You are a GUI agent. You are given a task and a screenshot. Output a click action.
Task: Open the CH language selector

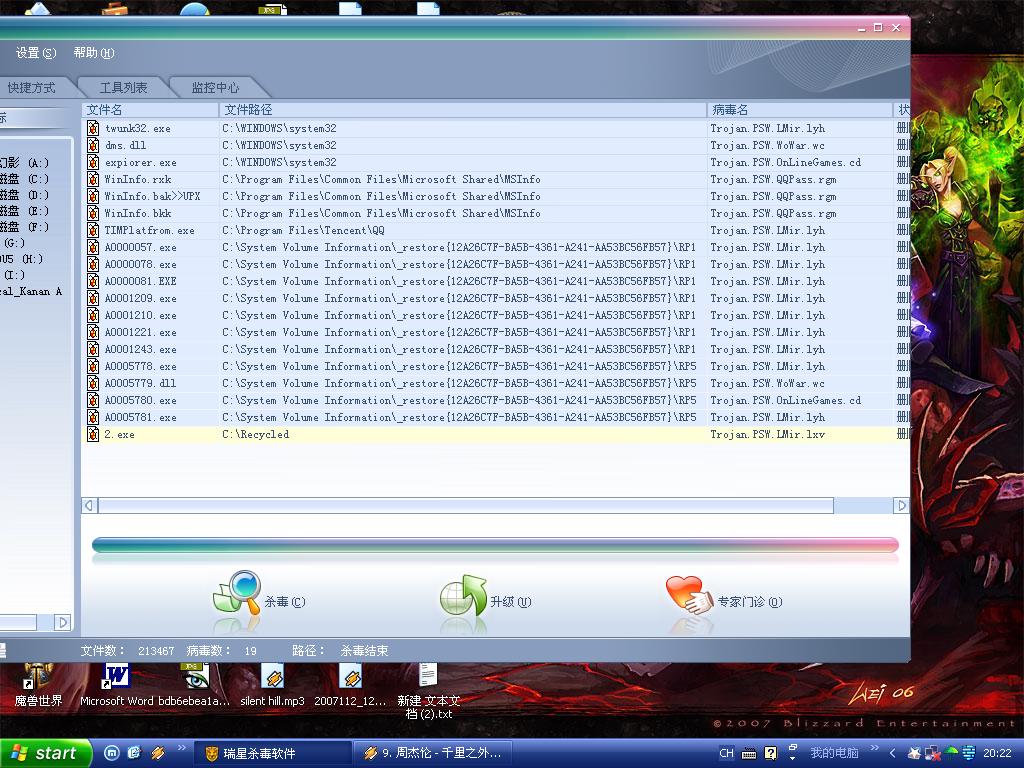click(x=726, y=753)
